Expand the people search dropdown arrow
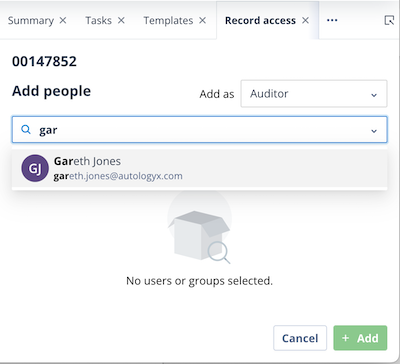Viewport: 400px width, 364px height. (x=374, y=131)
